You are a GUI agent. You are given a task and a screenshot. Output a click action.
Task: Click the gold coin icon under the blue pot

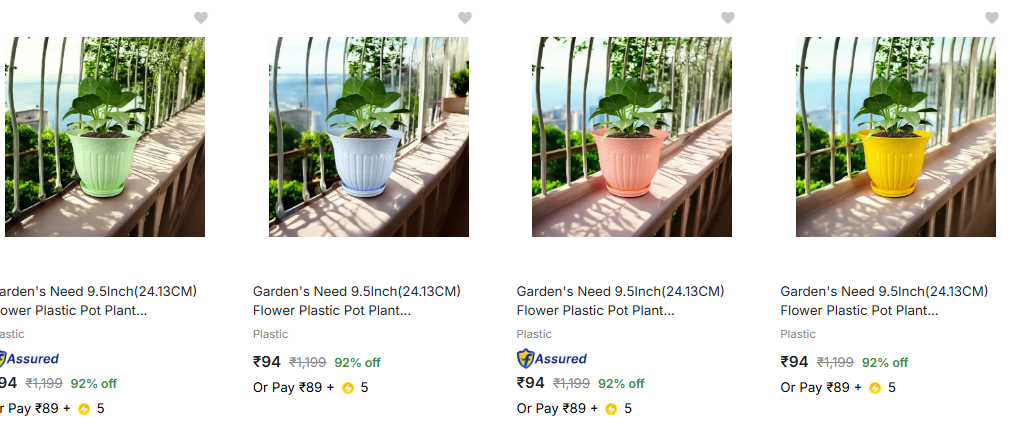pos(348,388)
